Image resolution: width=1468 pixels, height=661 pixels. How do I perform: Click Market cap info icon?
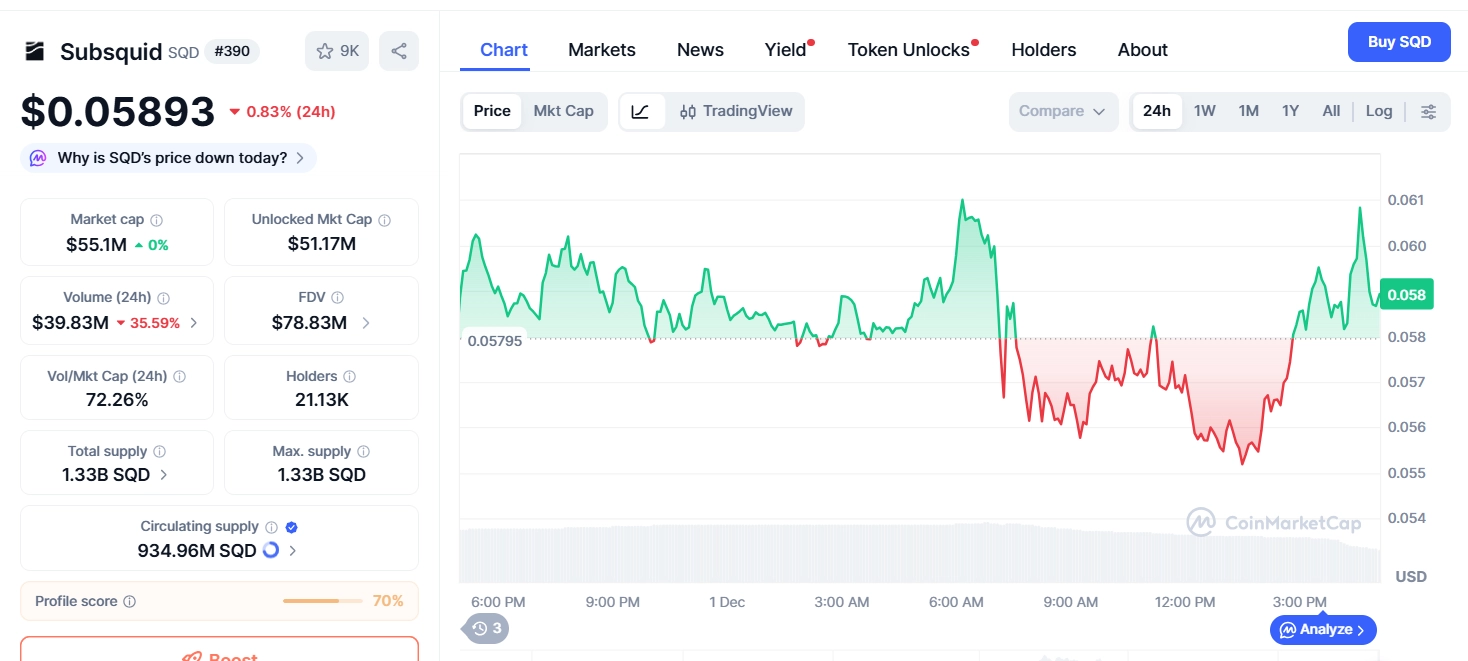[156, 220]
